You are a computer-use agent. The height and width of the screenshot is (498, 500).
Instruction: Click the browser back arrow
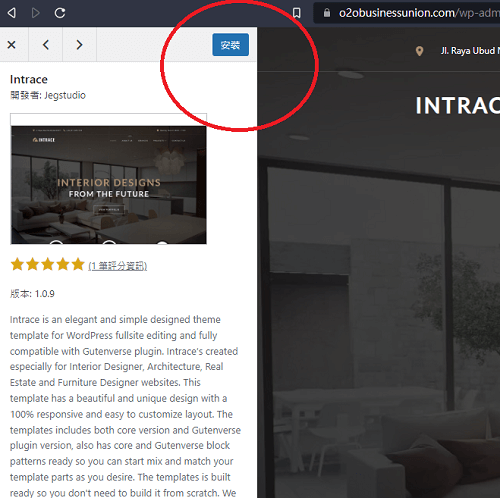tap(12, 13)
